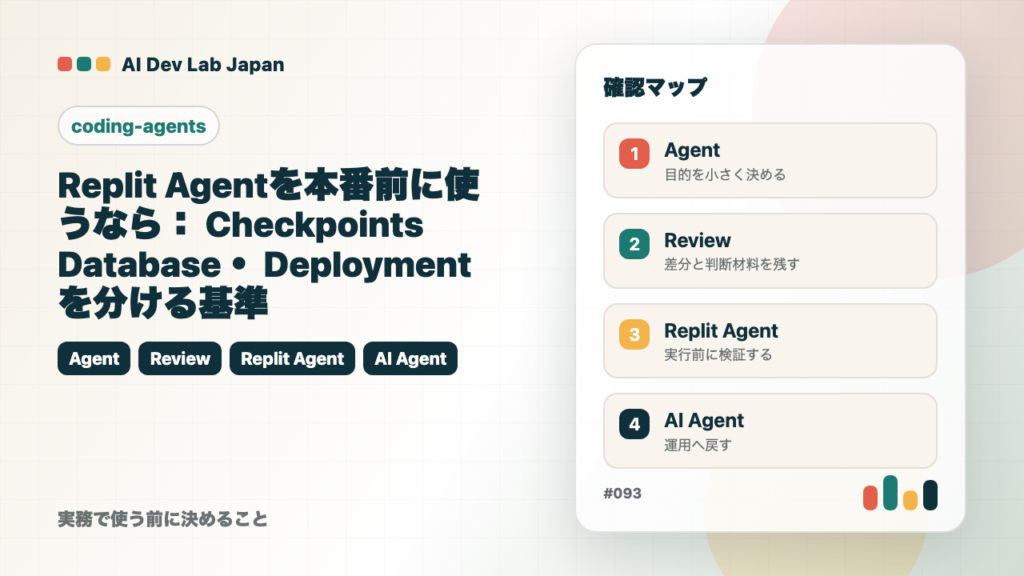Click the AI Agent heading in card four
1024x576 pixels.
[704, 421]
